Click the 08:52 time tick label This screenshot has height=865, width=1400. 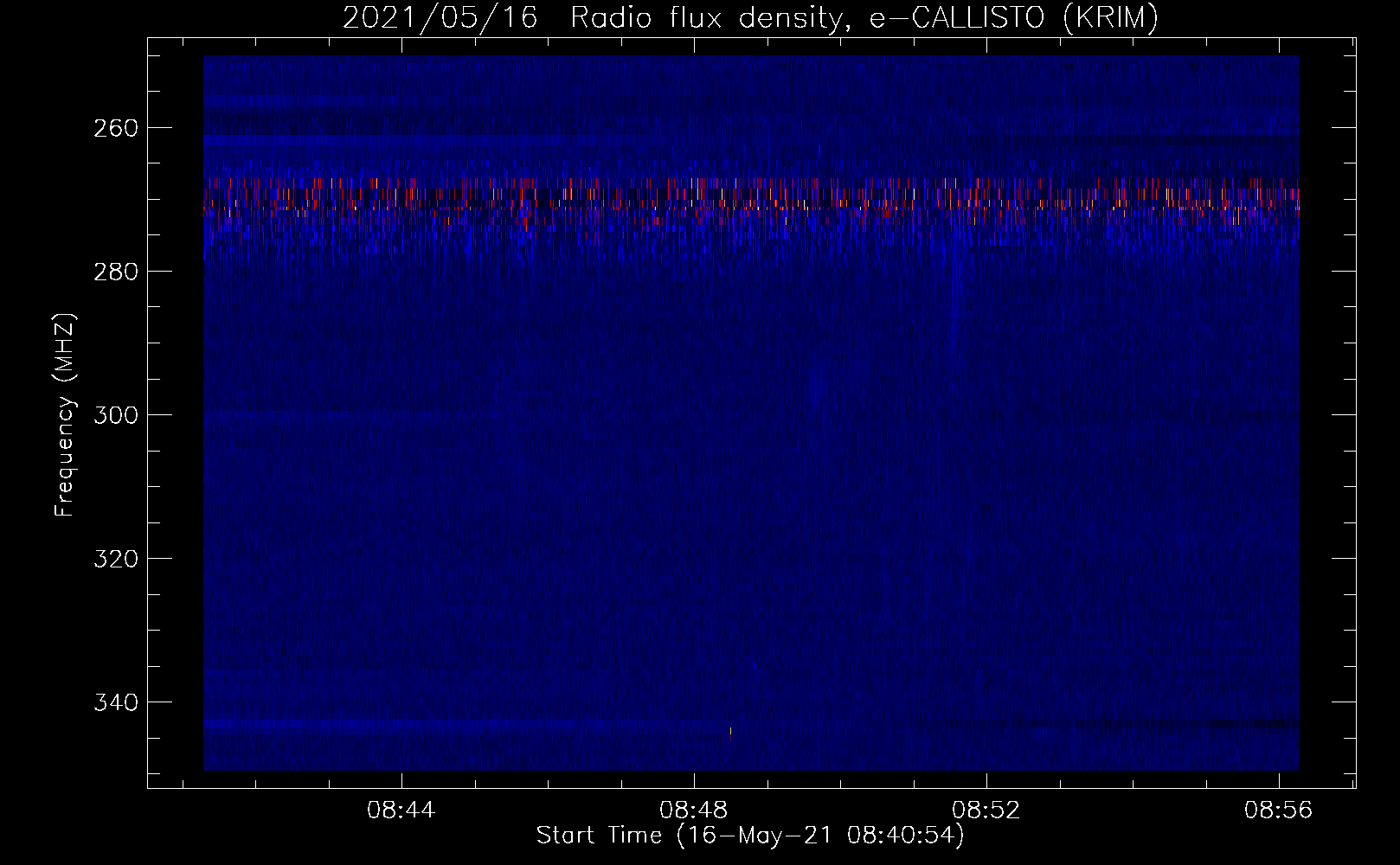coord(986,811)
